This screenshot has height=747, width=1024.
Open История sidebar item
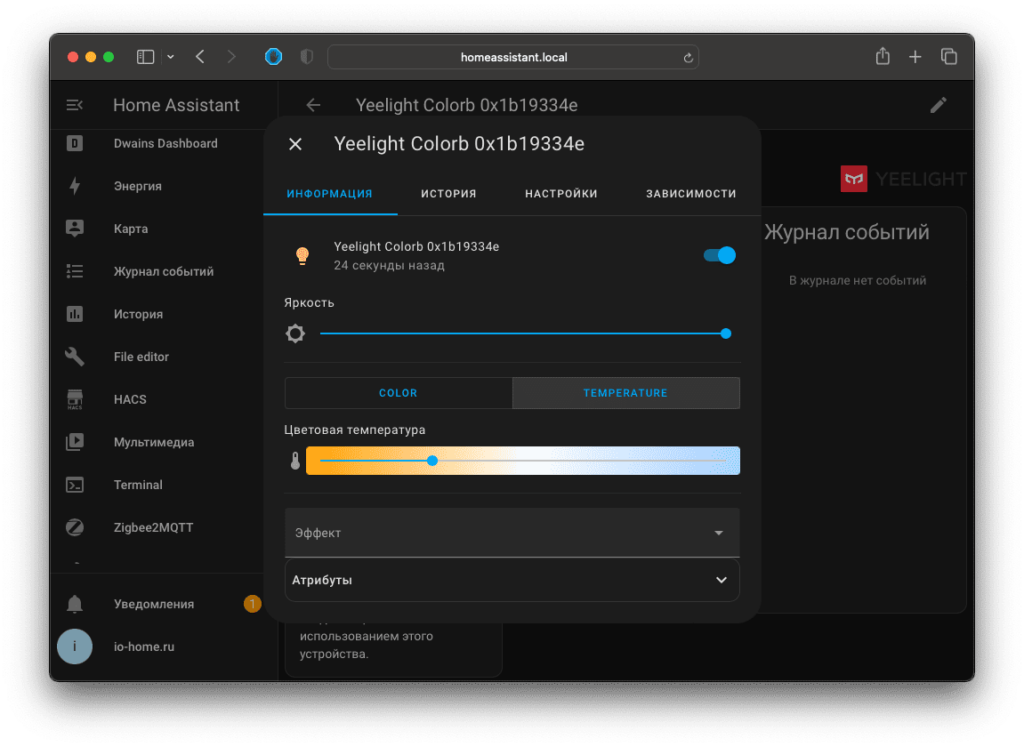(x=138, y=314)
